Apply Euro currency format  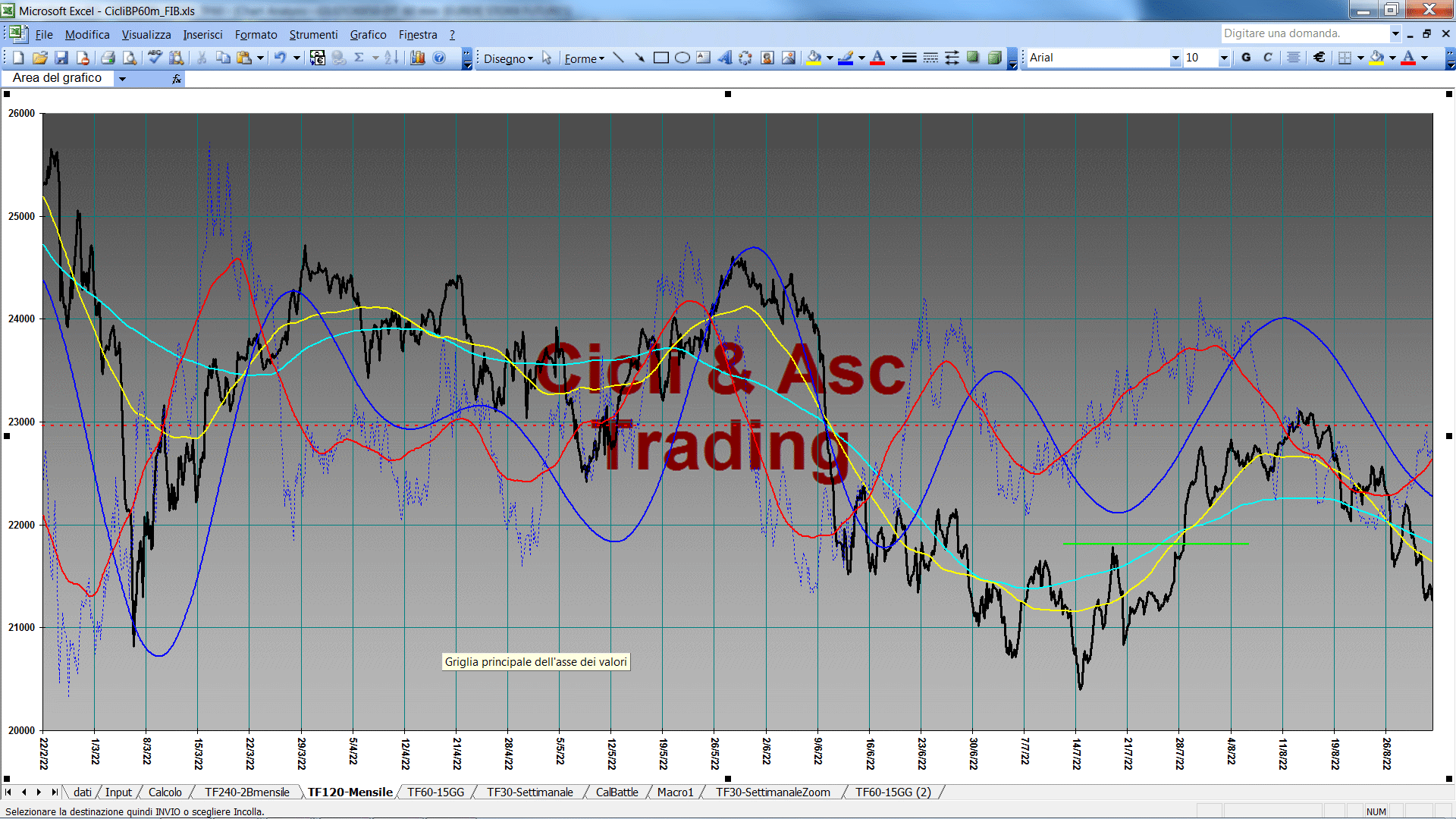point(1319,58)
